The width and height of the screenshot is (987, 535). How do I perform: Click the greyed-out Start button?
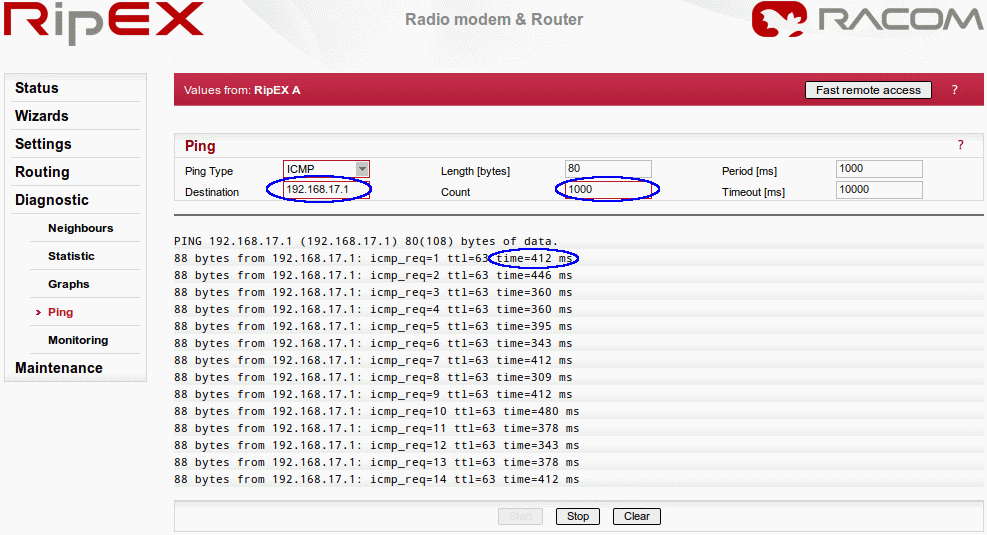[521, 516]
